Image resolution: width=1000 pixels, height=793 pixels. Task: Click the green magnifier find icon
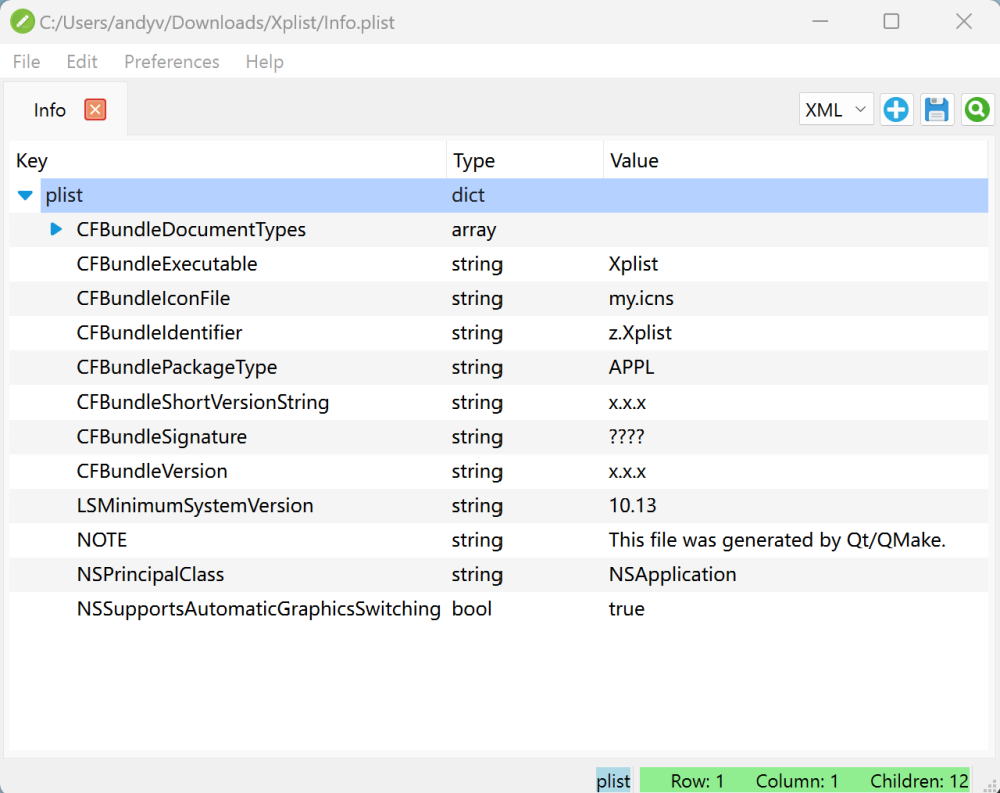(x=977, y=110)
